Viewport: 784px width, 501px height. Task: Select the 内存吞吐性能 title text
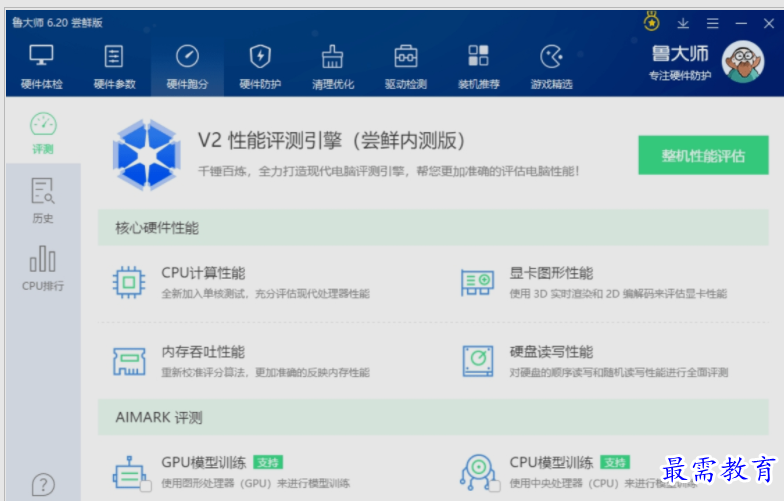point(203,352)
